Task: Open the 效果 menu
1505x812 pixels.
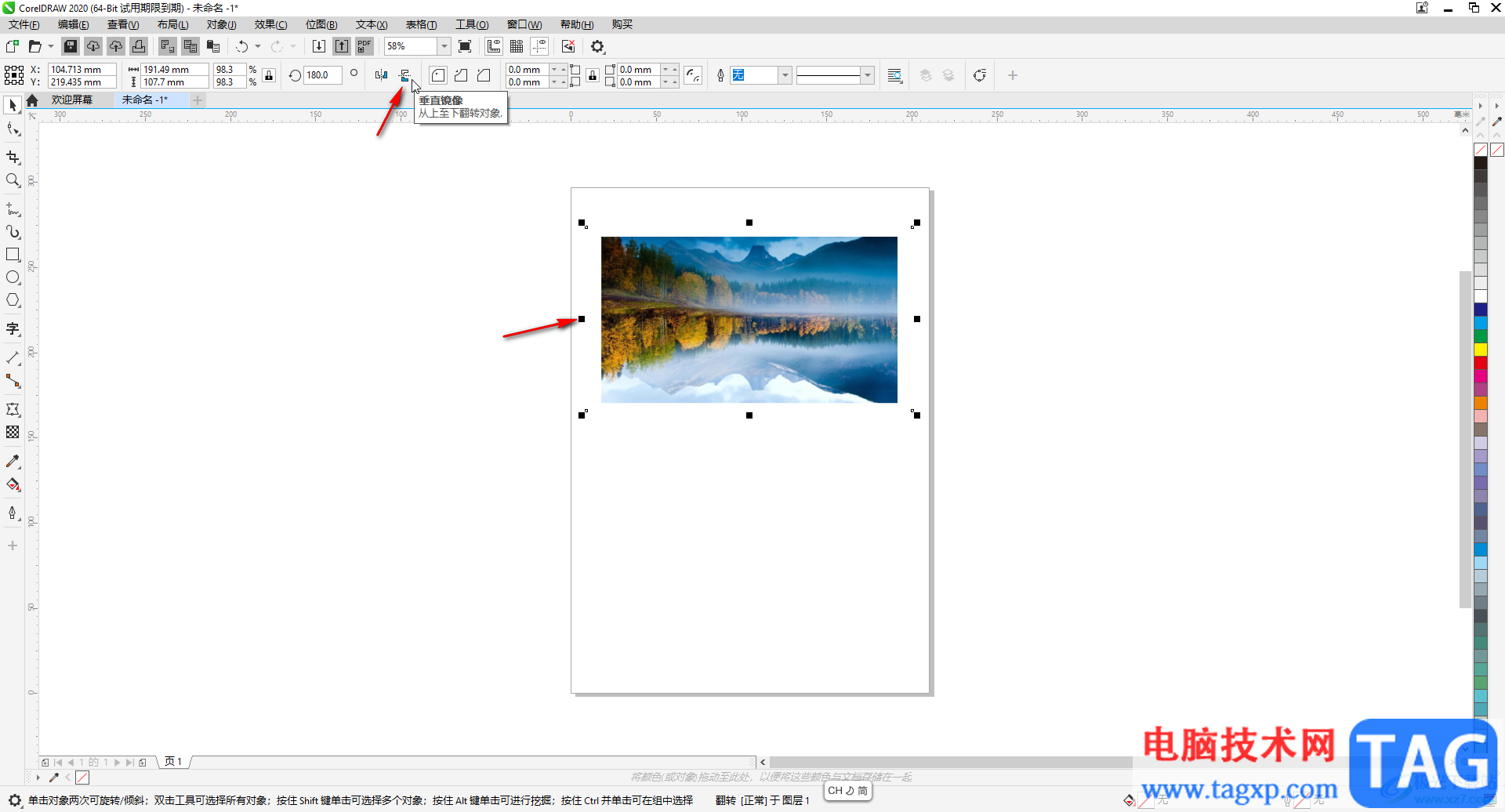Action: pos(270,24)
